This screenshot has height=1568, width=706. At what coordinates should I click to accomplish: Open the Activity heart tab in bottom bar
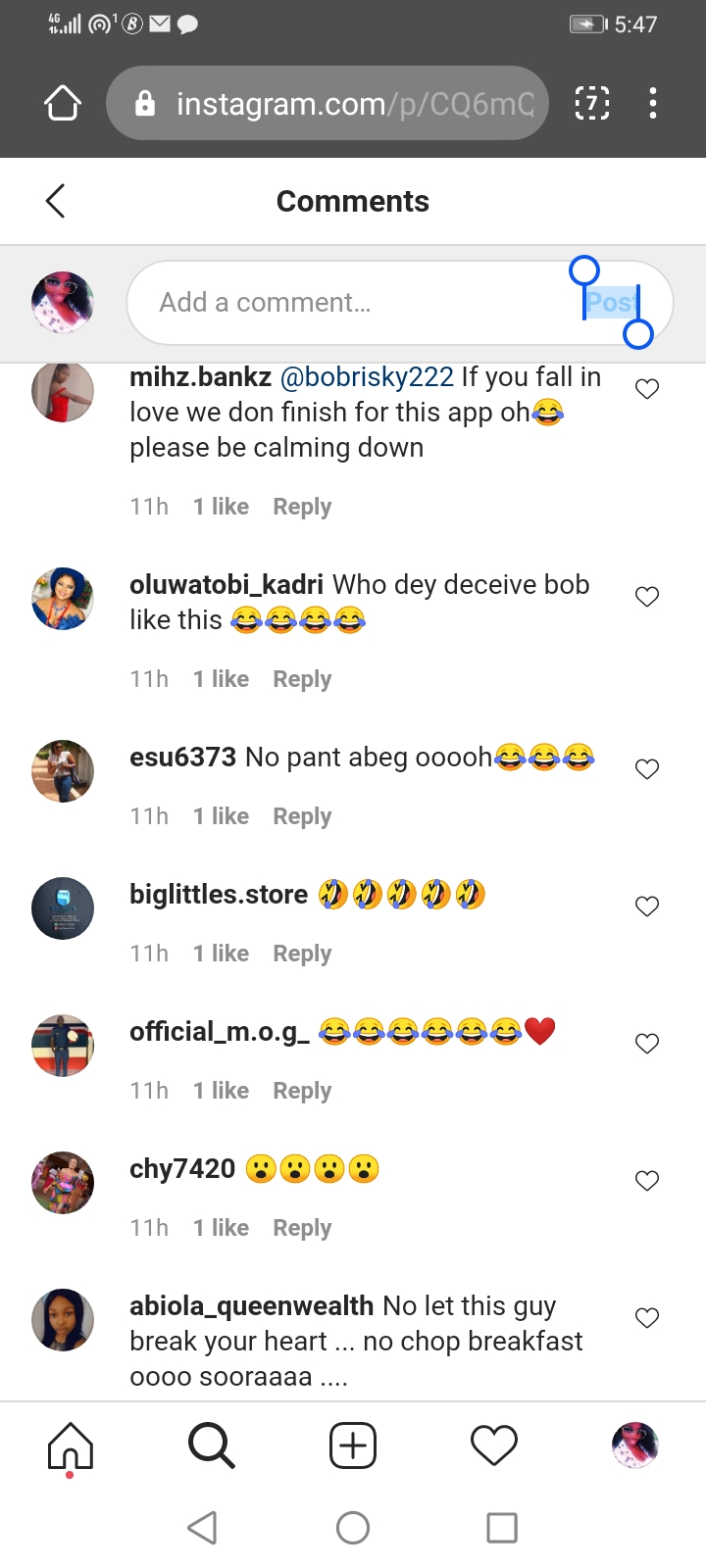pos(494,1446)
